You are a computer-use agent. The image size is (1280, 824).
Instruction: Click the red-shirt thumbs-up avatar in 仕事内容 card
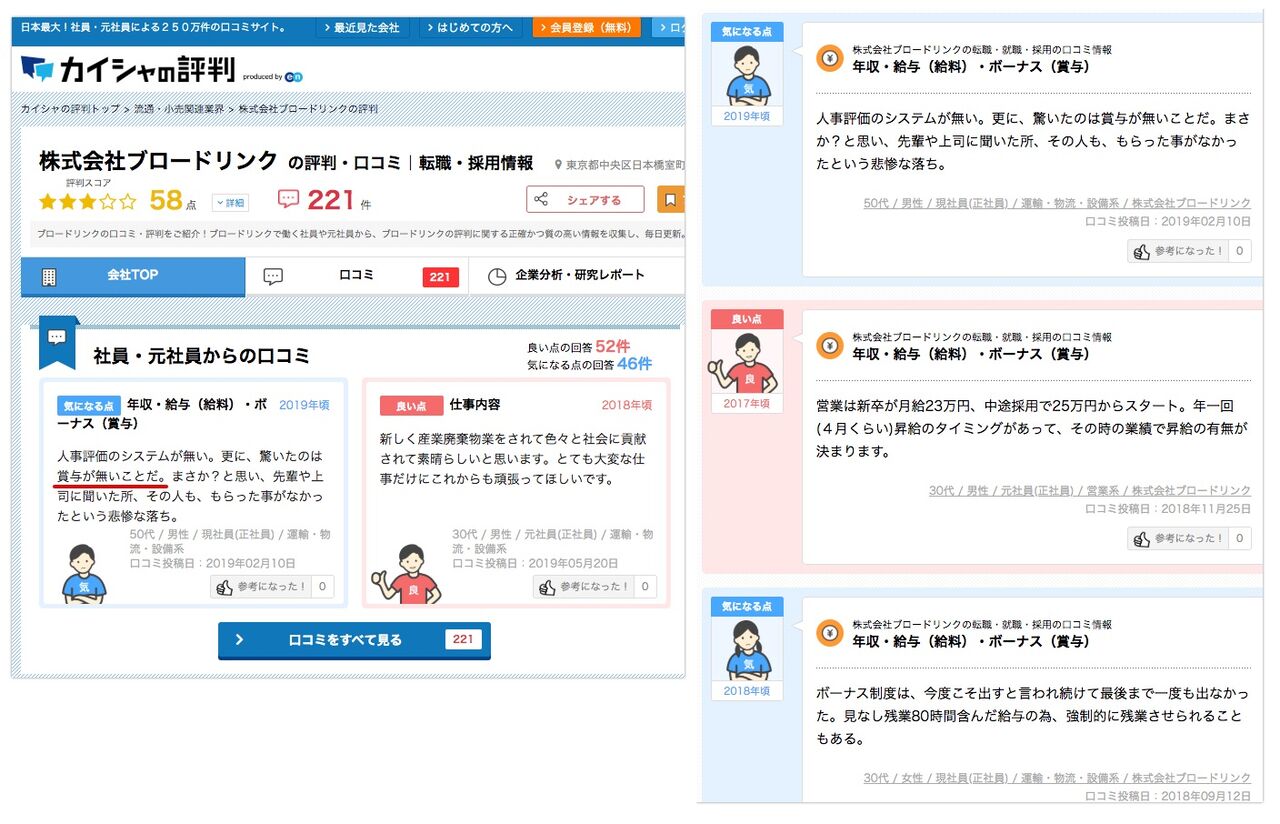(x=404, y=573)
